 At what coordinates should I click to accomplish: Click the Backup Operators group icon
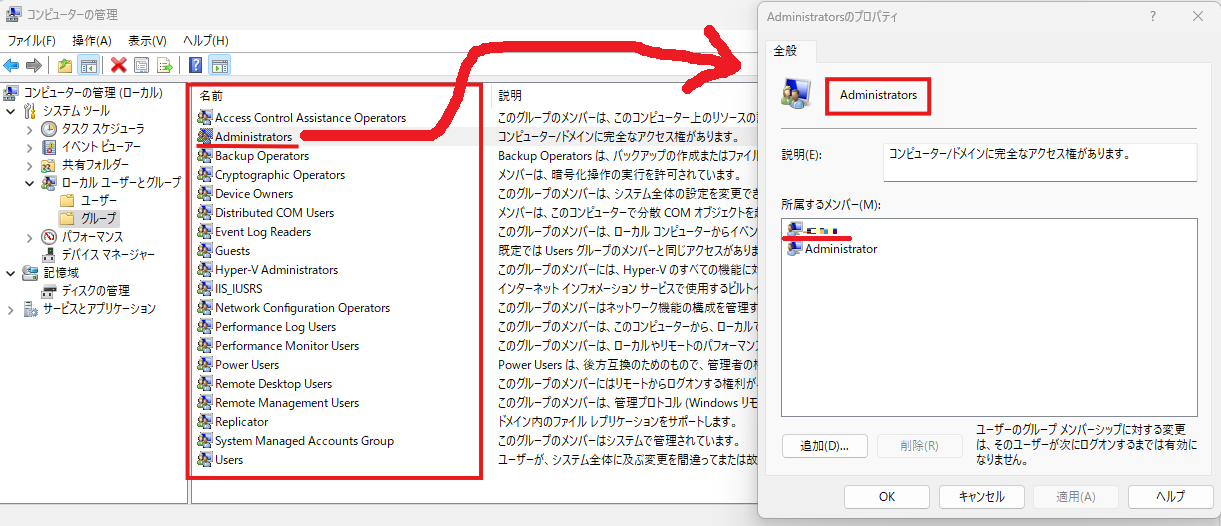pyautogui.click(x=205, y=155)
